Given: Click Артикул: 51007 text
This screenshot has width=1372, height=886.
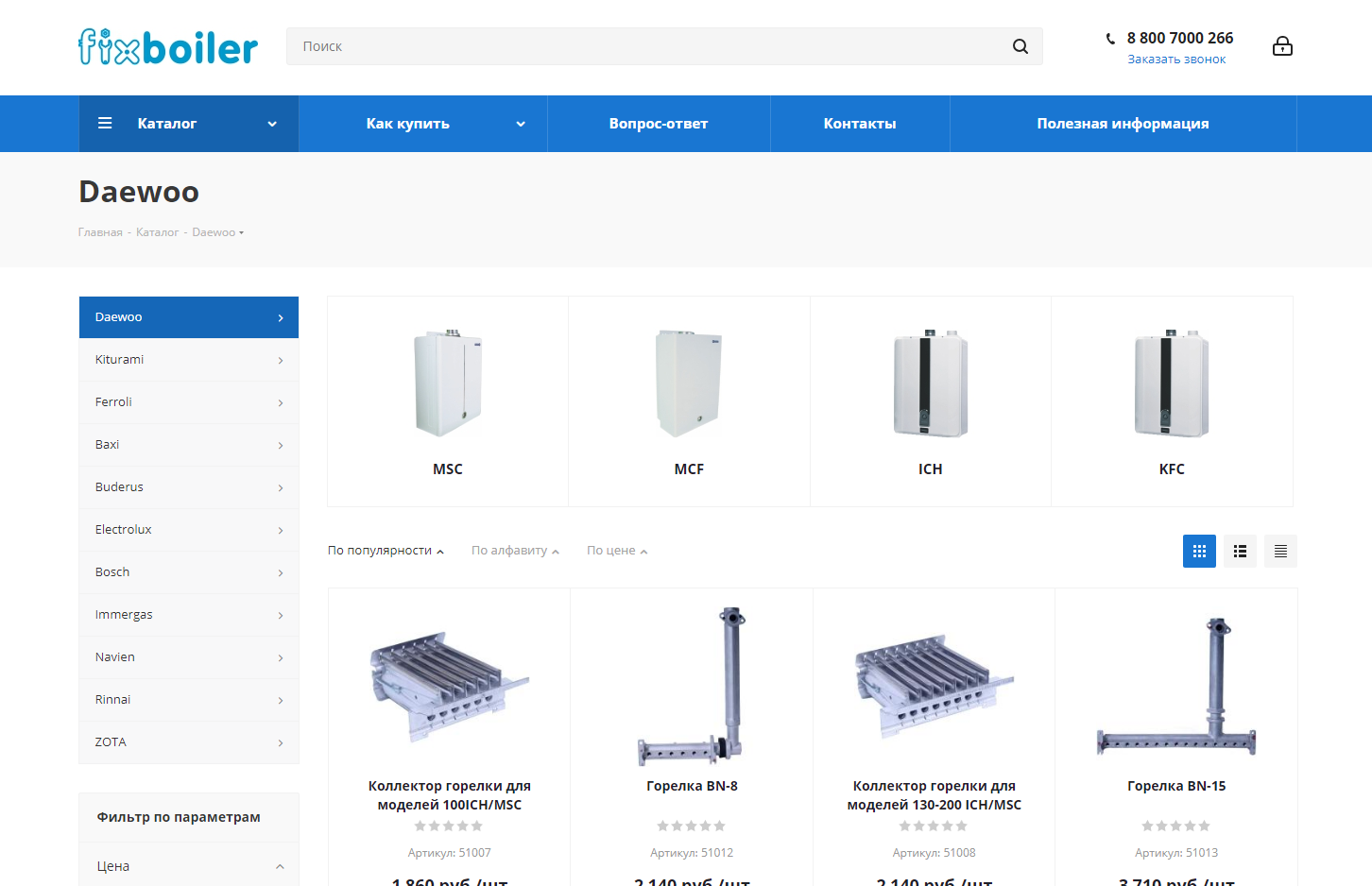Looking at the screenshot, I should 449,853.
